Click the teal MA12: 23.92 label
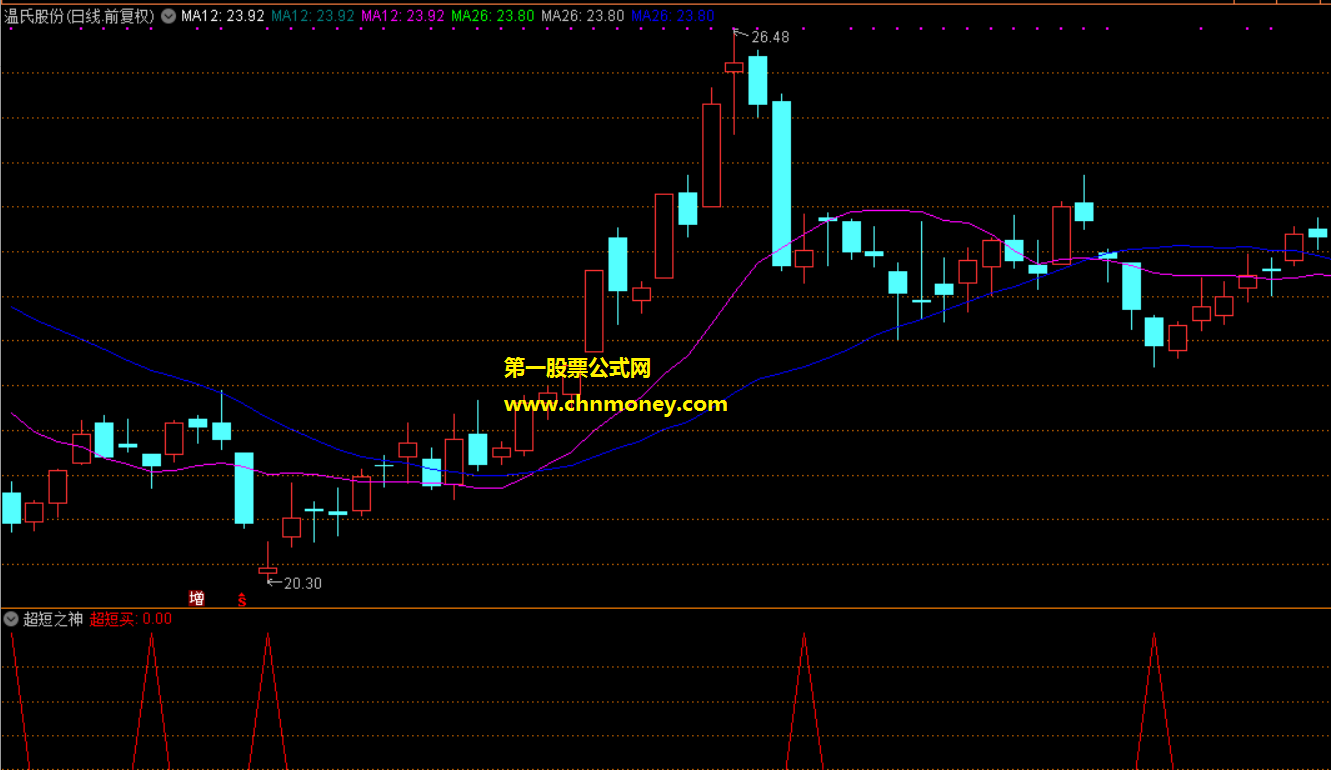Viewport: 1331px width, 770px height. (x=313, y=16)
